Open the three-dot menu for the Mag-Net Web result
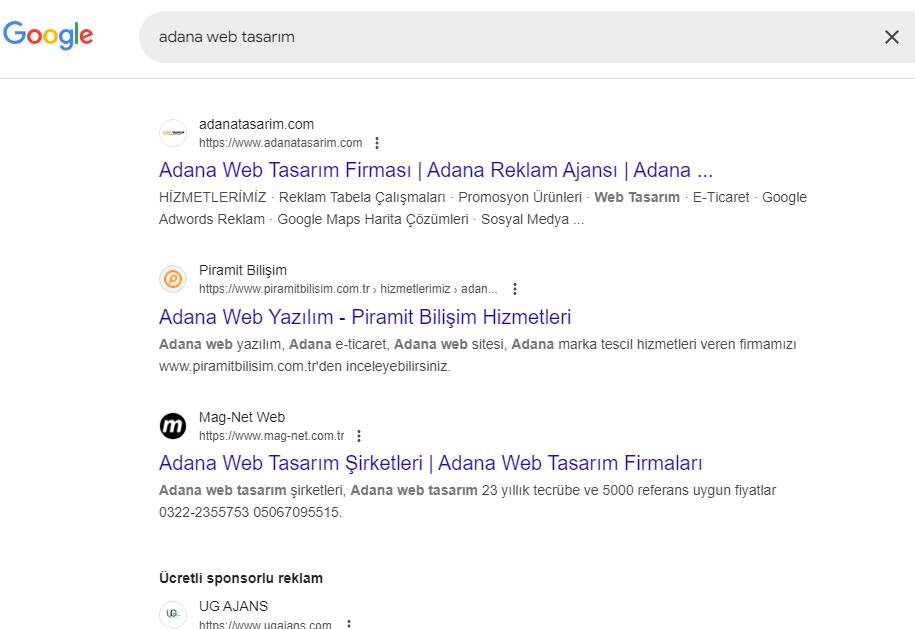 click(x=359, y=436)
